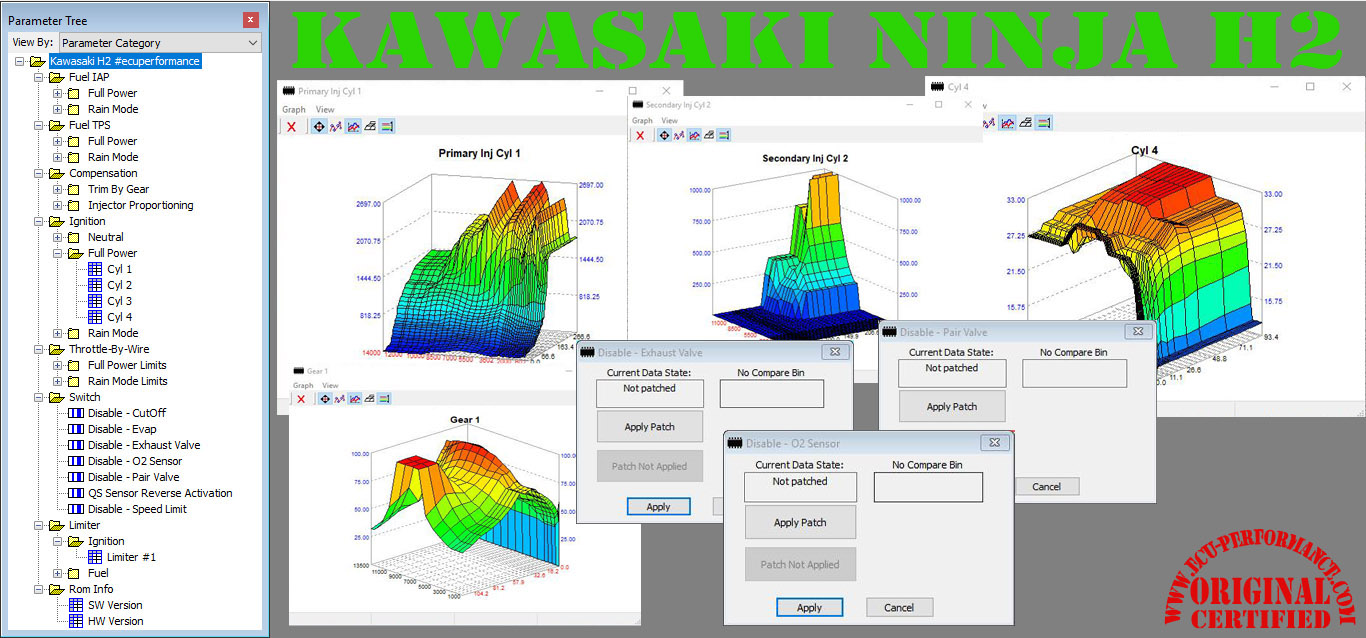Select the crosshair rotate icon in Gear 1 window
The width and height of the screenshot is (1366, 638).
(326, 399)
